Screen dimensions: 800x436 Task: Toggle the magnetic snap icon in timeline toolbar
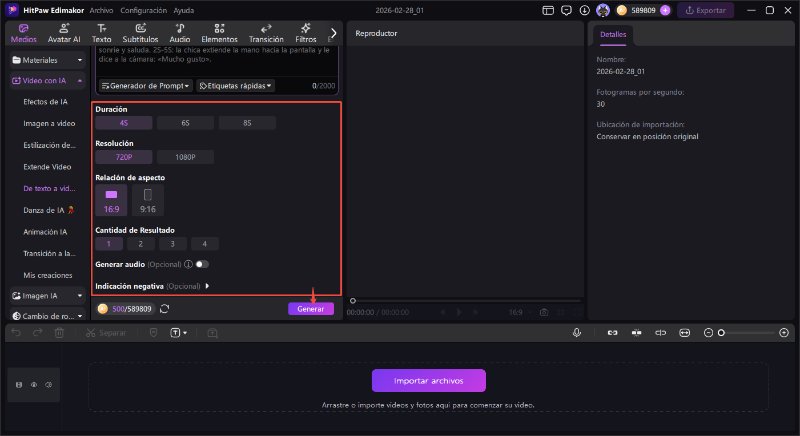[636, 332]
